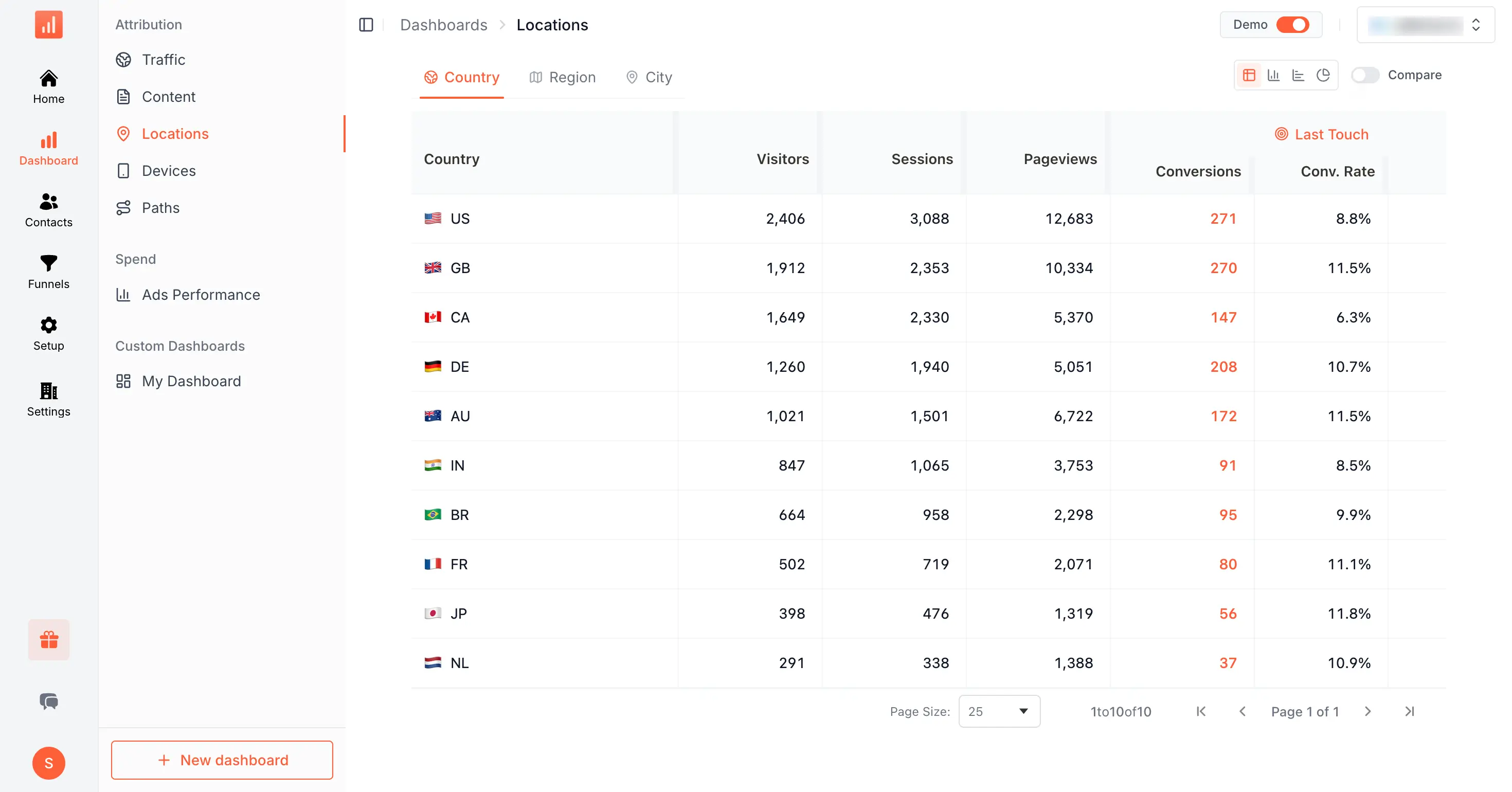The image size is (1512, 792).
Task: Click the "1to10of10" row count
Action: click(1121, 712)
